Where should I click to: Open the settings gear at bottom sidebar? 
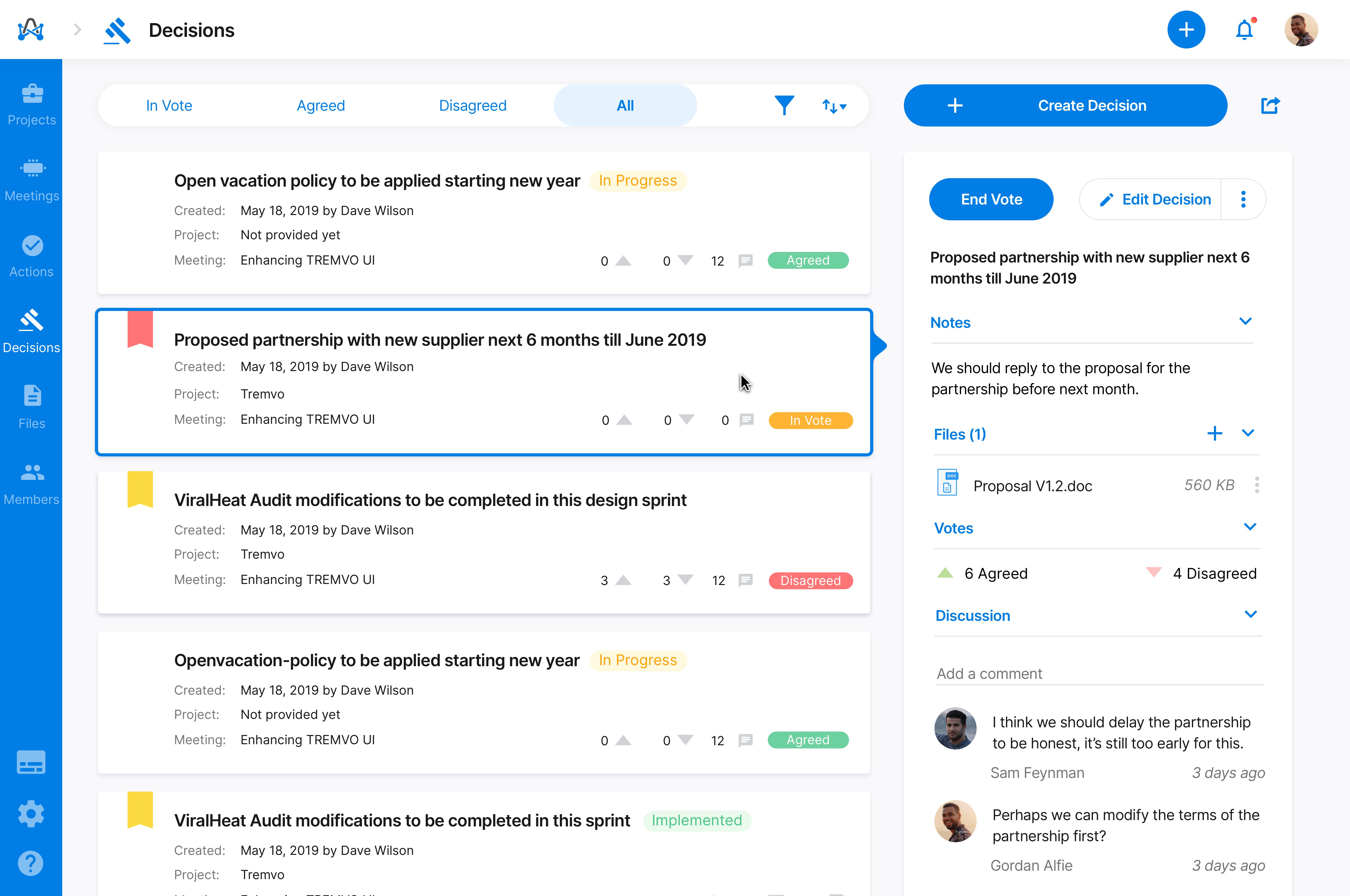[31, 814]
